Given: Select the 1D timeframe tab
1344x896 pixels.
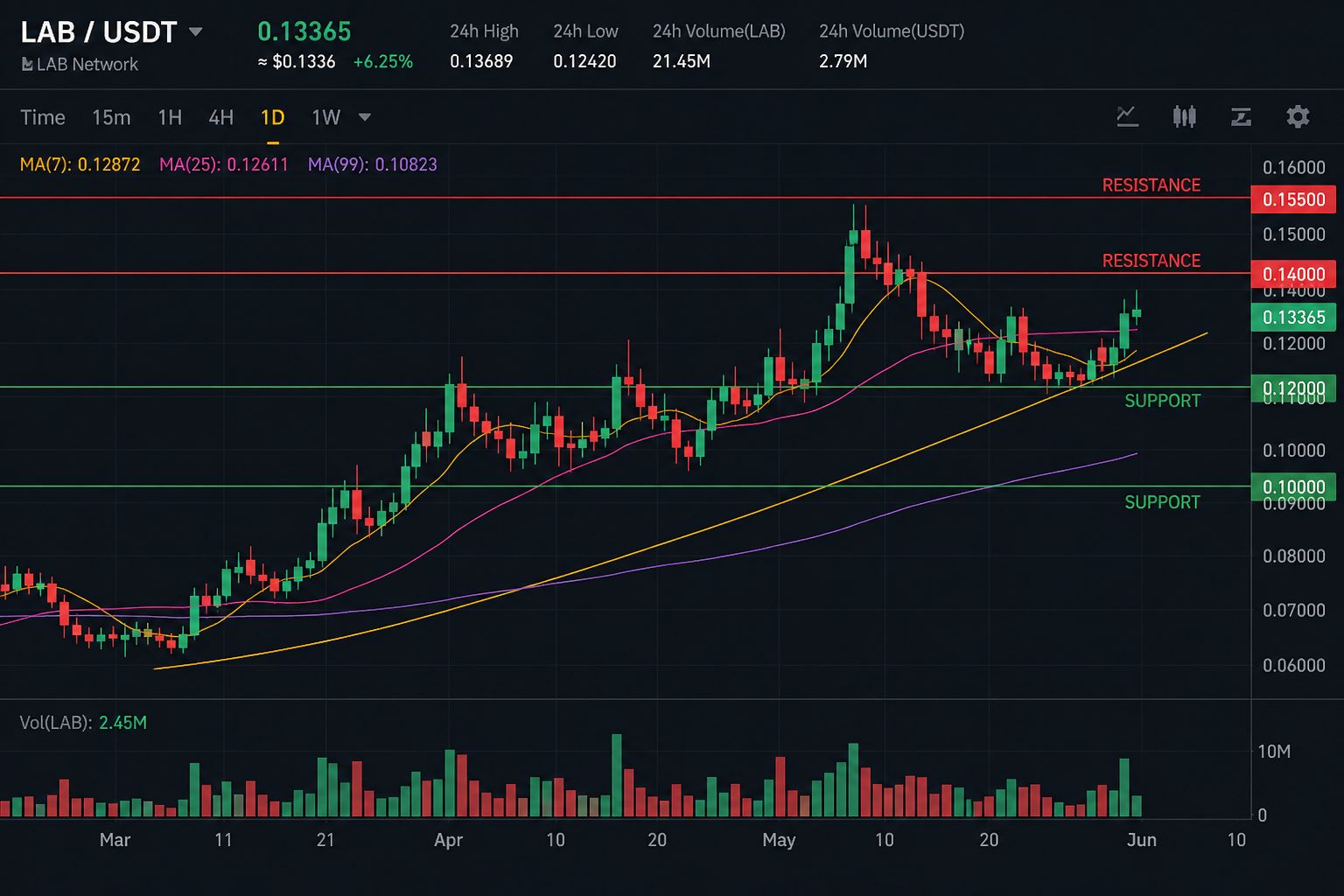Looking at the screenshot, I should 273,117.
